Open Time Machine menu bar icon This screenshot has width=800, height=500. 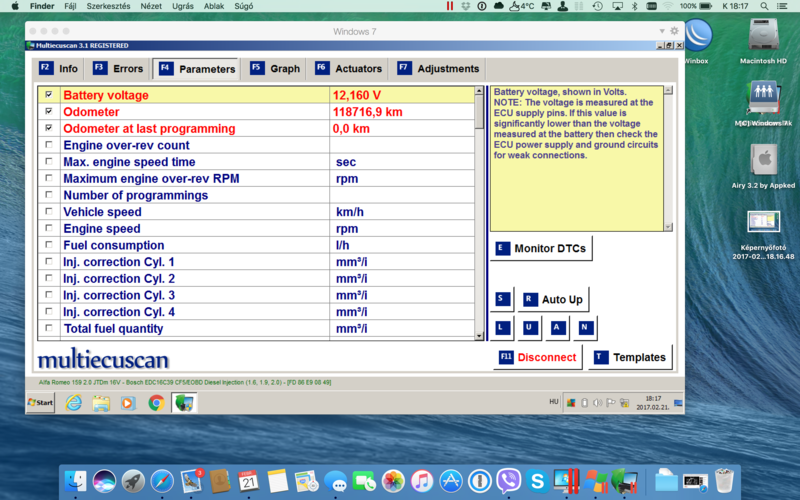pos(597,6)
